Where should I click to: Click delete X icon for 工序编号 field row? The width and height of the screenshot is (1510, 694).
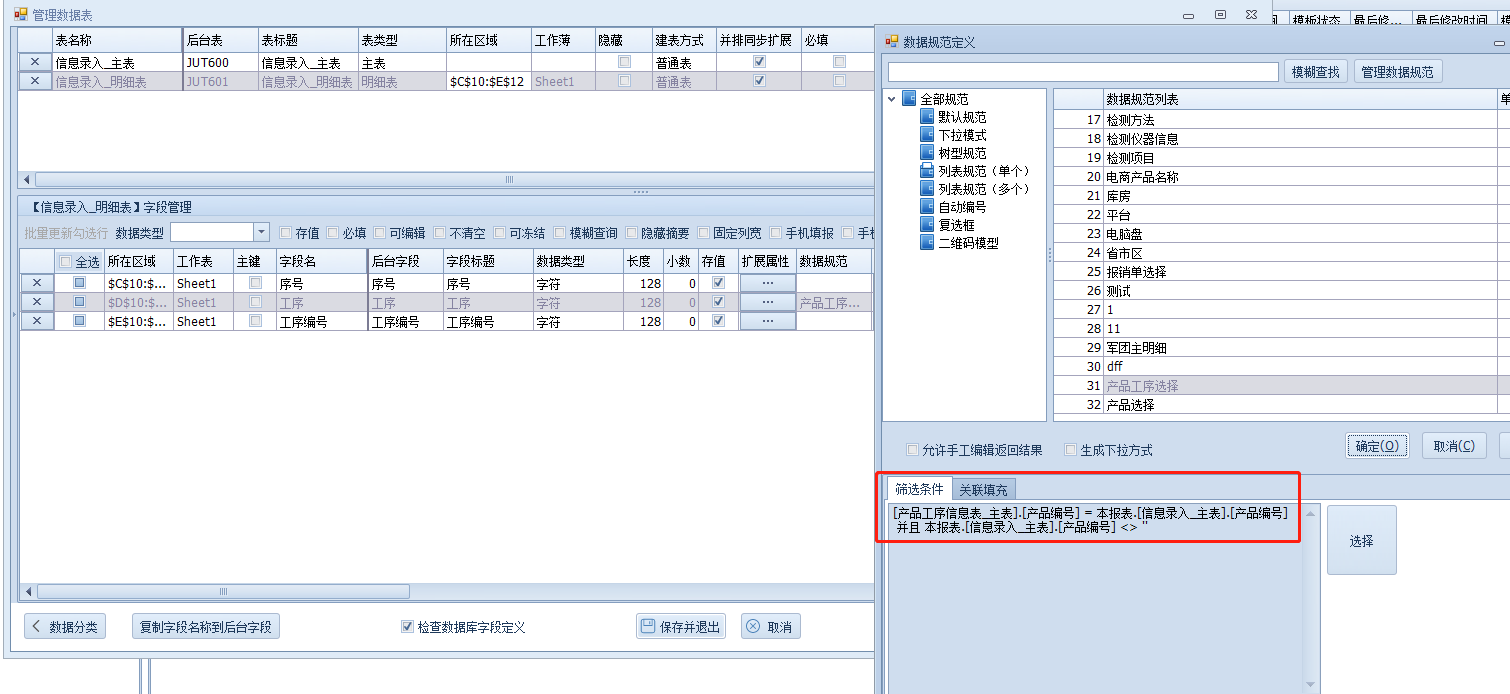[x=37, y=321]
